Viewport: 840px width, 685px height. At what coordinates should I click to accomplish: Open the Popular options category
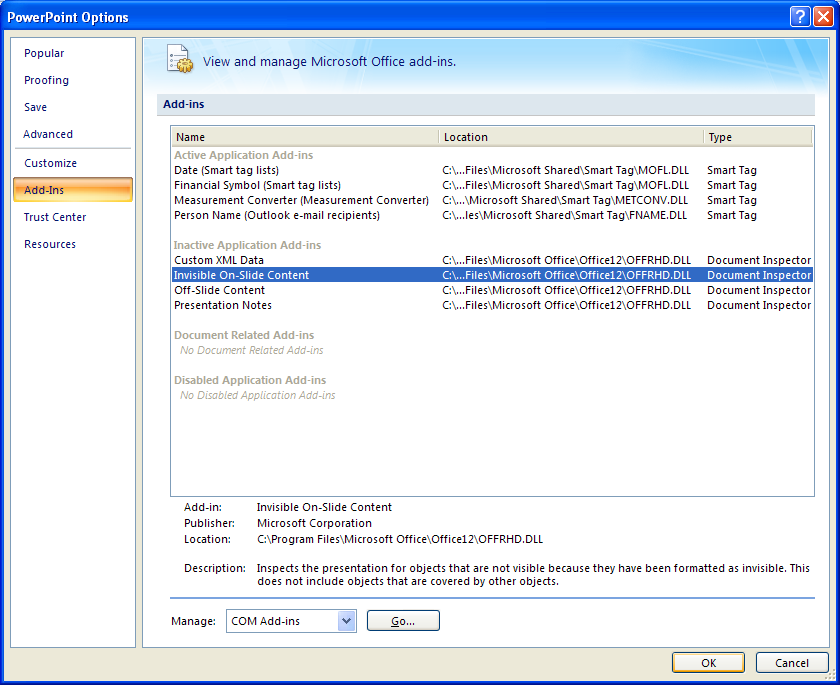44,53
